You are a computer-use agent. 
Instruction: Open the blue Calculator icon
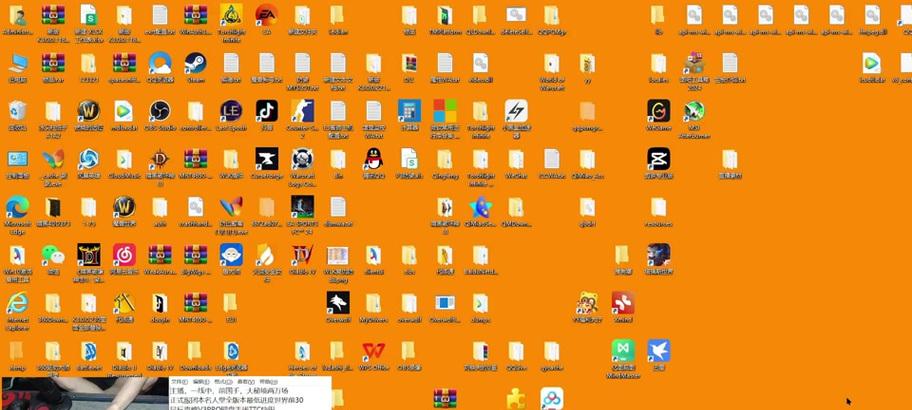point(409,110)
